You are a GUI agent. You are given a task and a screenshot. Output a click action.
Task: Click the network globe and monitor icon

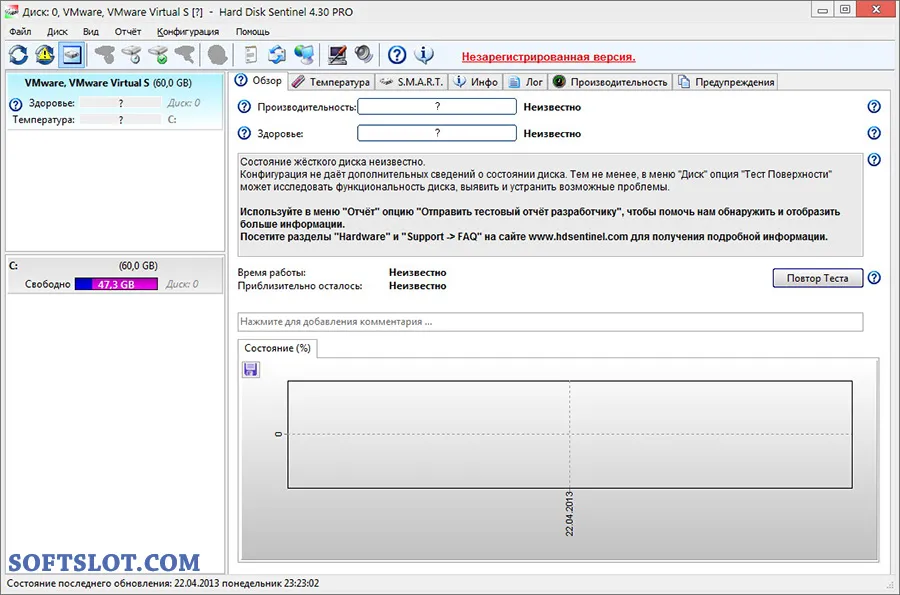(x=304, y=55)
